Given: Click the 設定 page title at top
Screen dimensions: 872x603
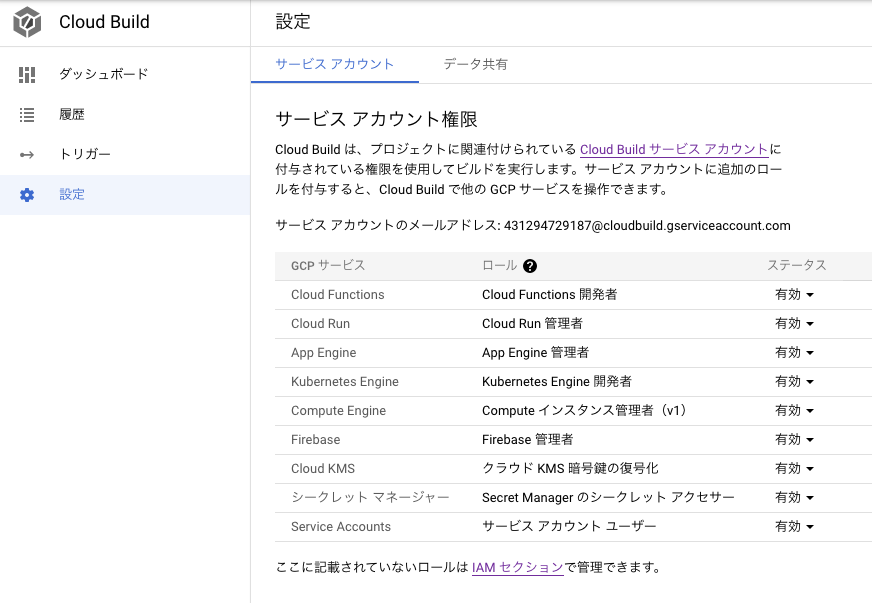Looking at the screenshot, I should (293, 22).
